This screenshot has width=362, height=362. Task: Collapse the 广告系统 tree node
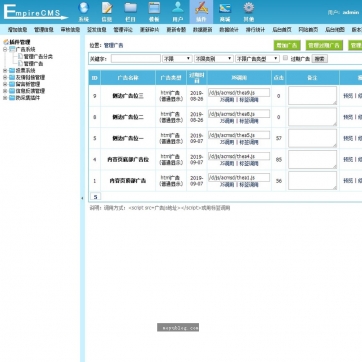[5, 49]
